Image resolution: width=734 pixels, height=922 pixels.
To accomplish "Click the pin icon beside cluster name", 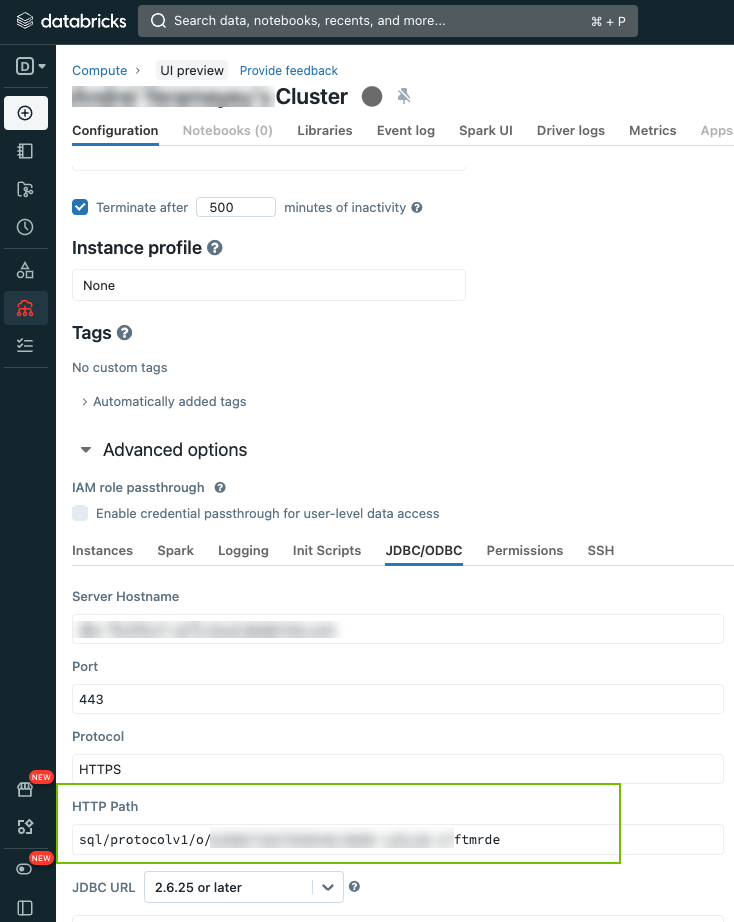I will (404, 96).
